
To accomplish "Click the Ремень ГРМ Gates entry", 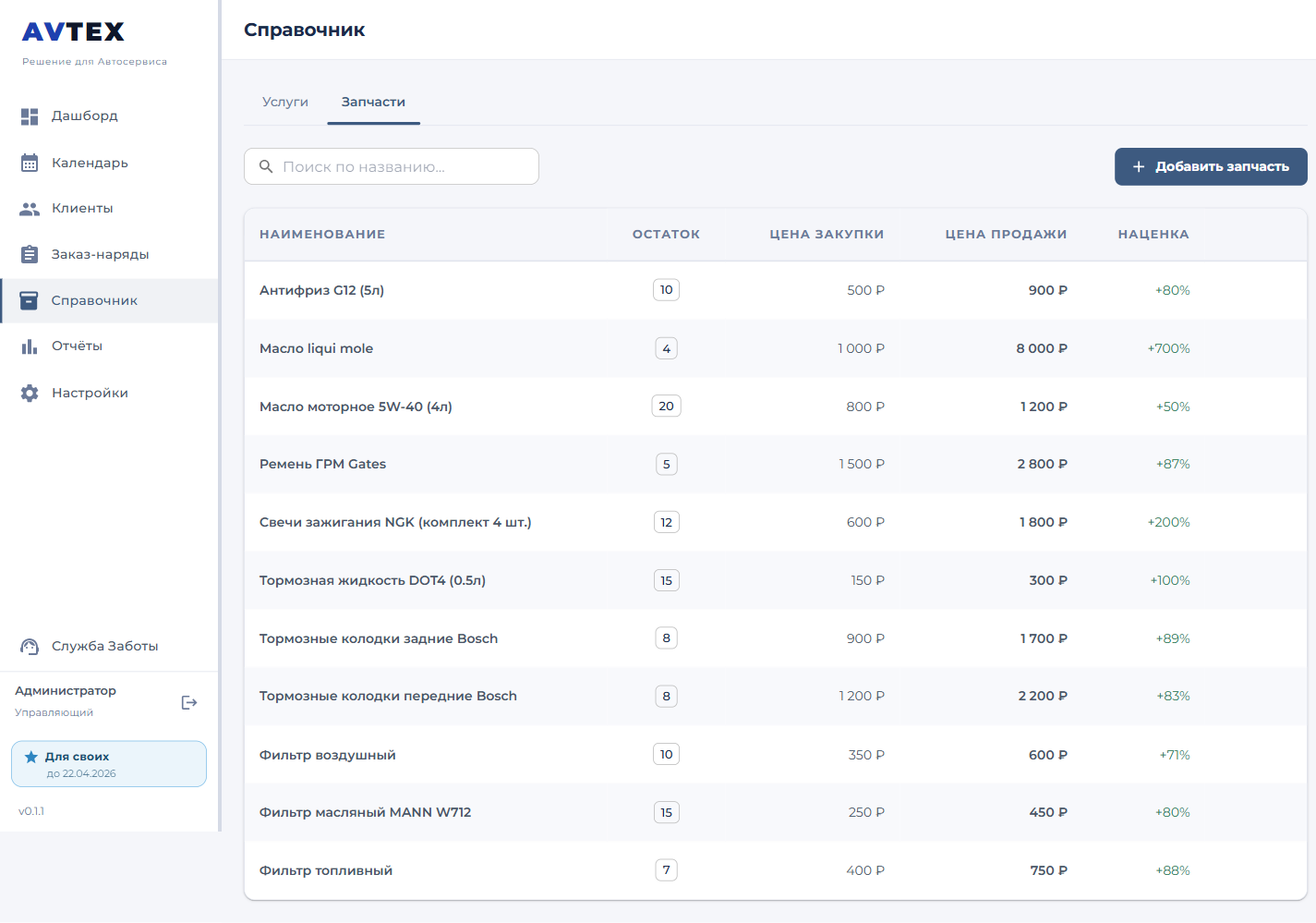I will tap(322, 464).
